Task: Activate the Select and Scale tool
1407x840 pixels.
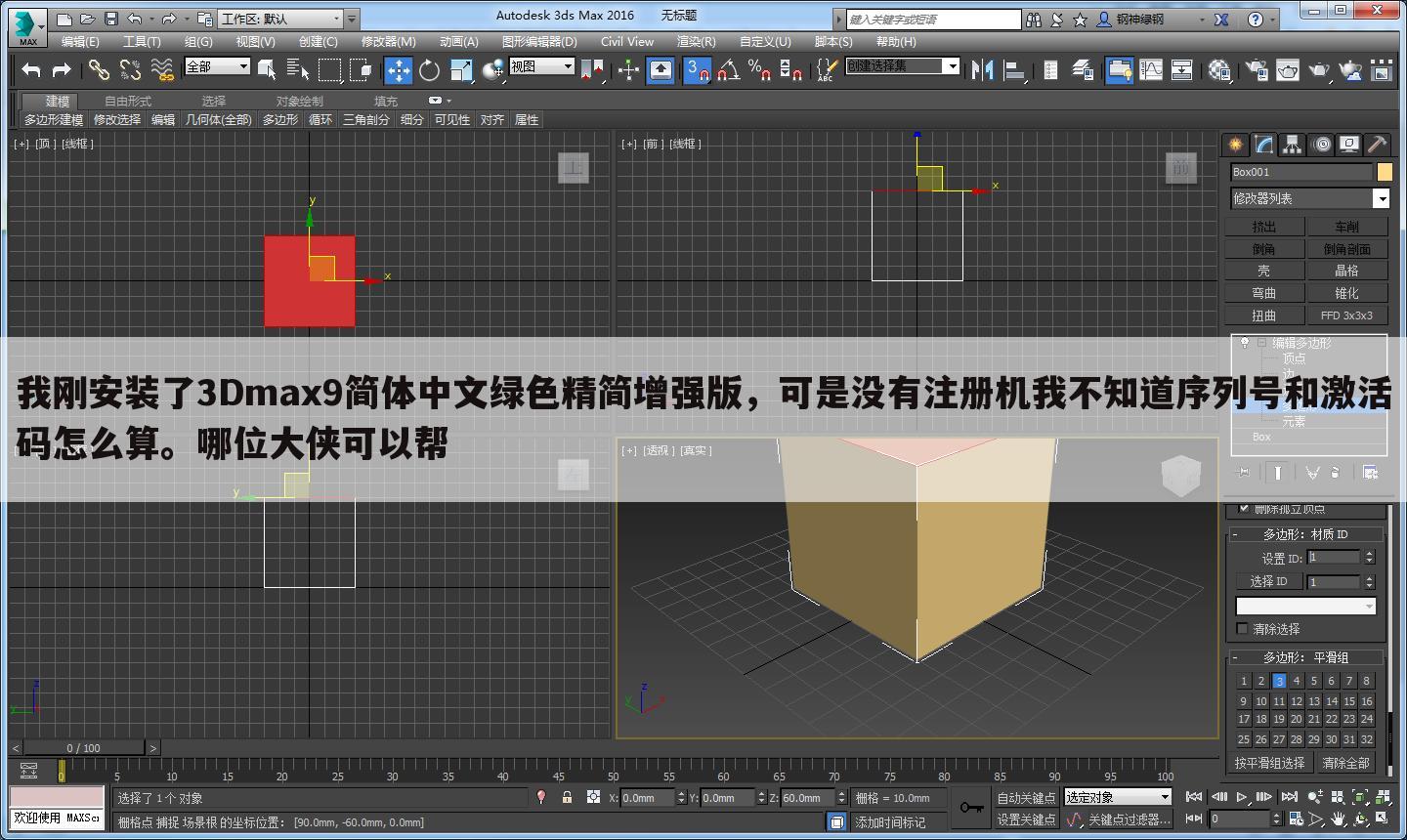Action: tap(461, 69)
